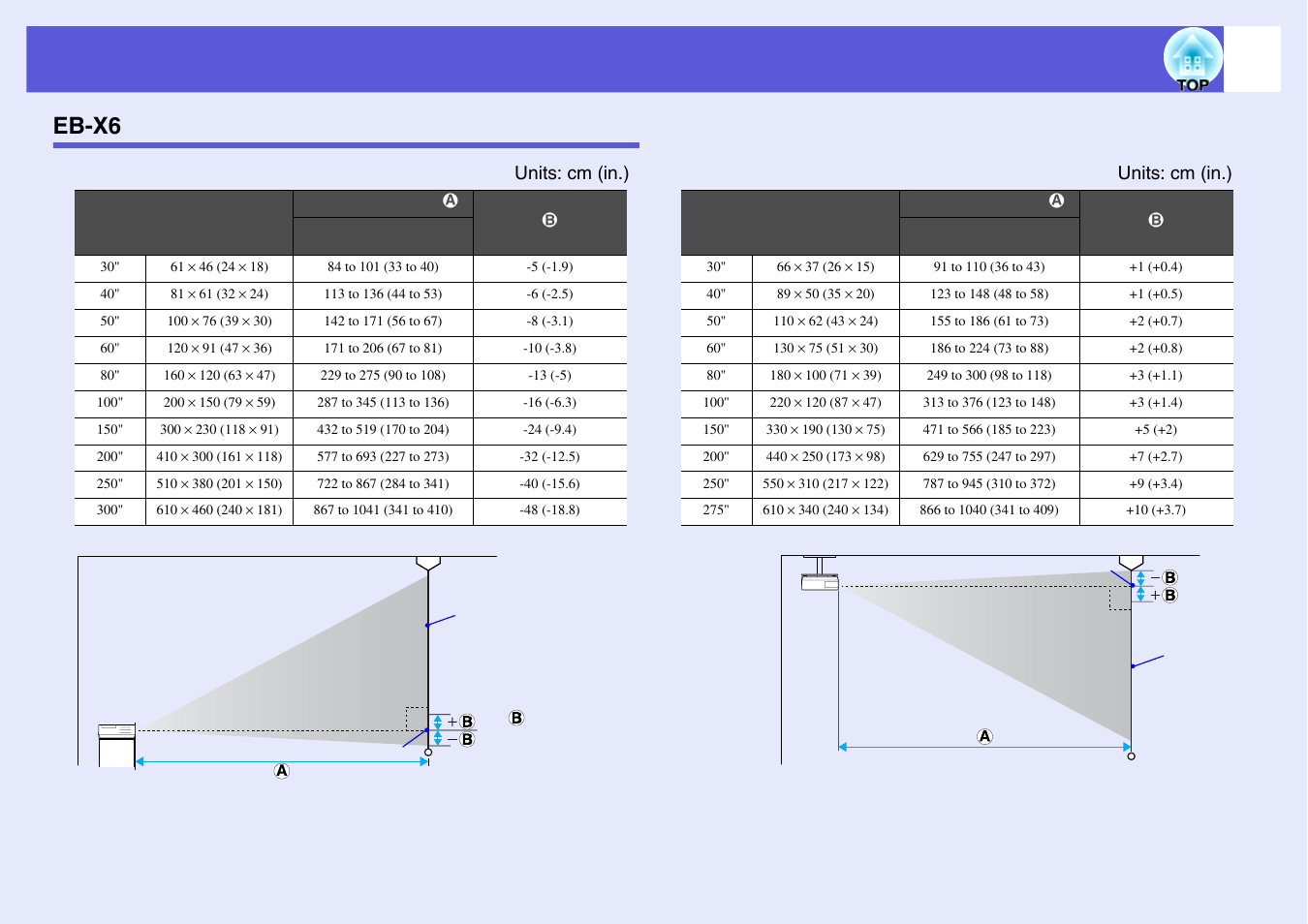Click distance 155 to 186 (61 to 73)
This screenshot has height=924, width=1308.
(x=989, y=322)
